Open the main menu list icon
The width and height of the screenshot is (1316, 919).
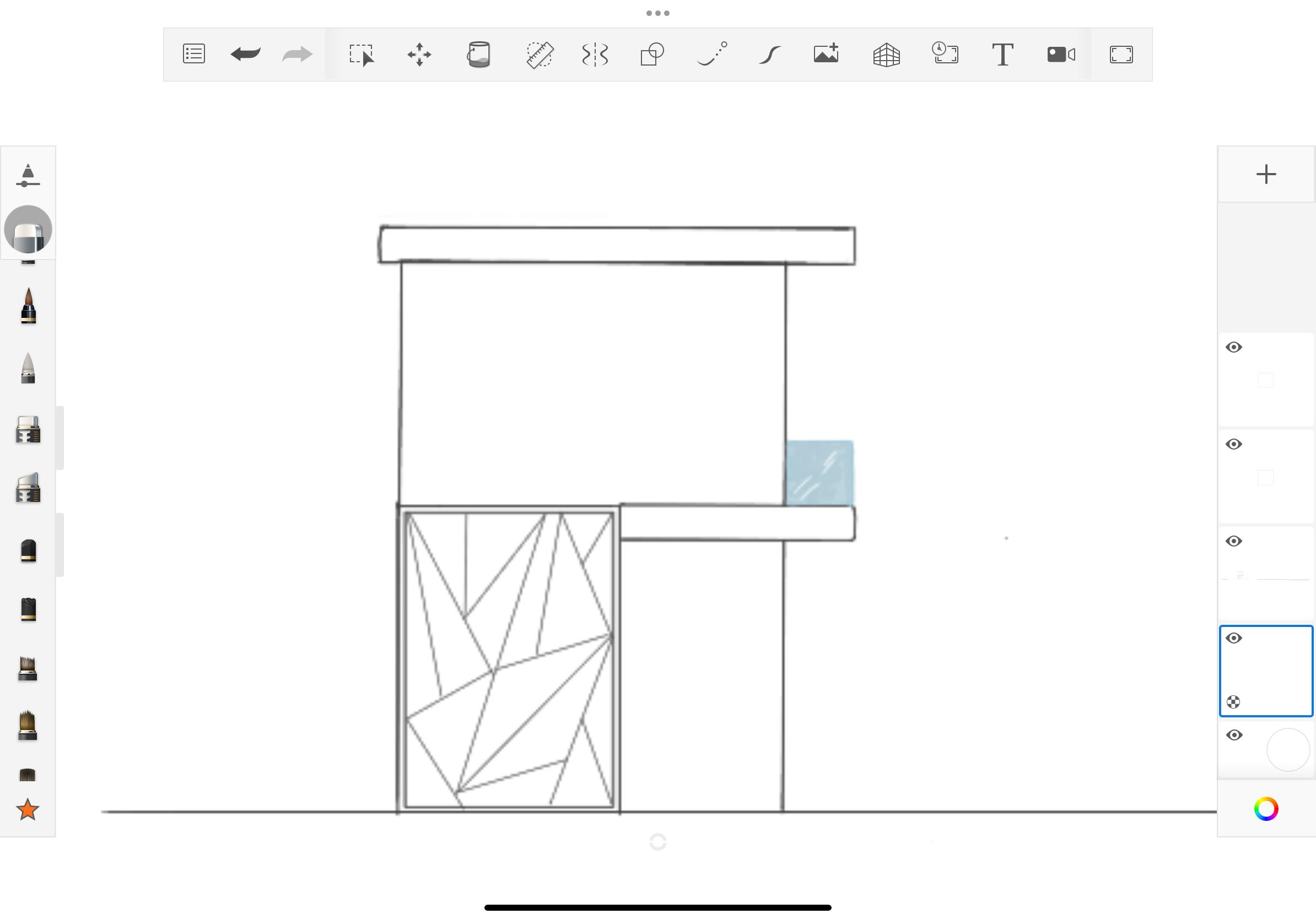pyautogui.click(x=194, y=55)
